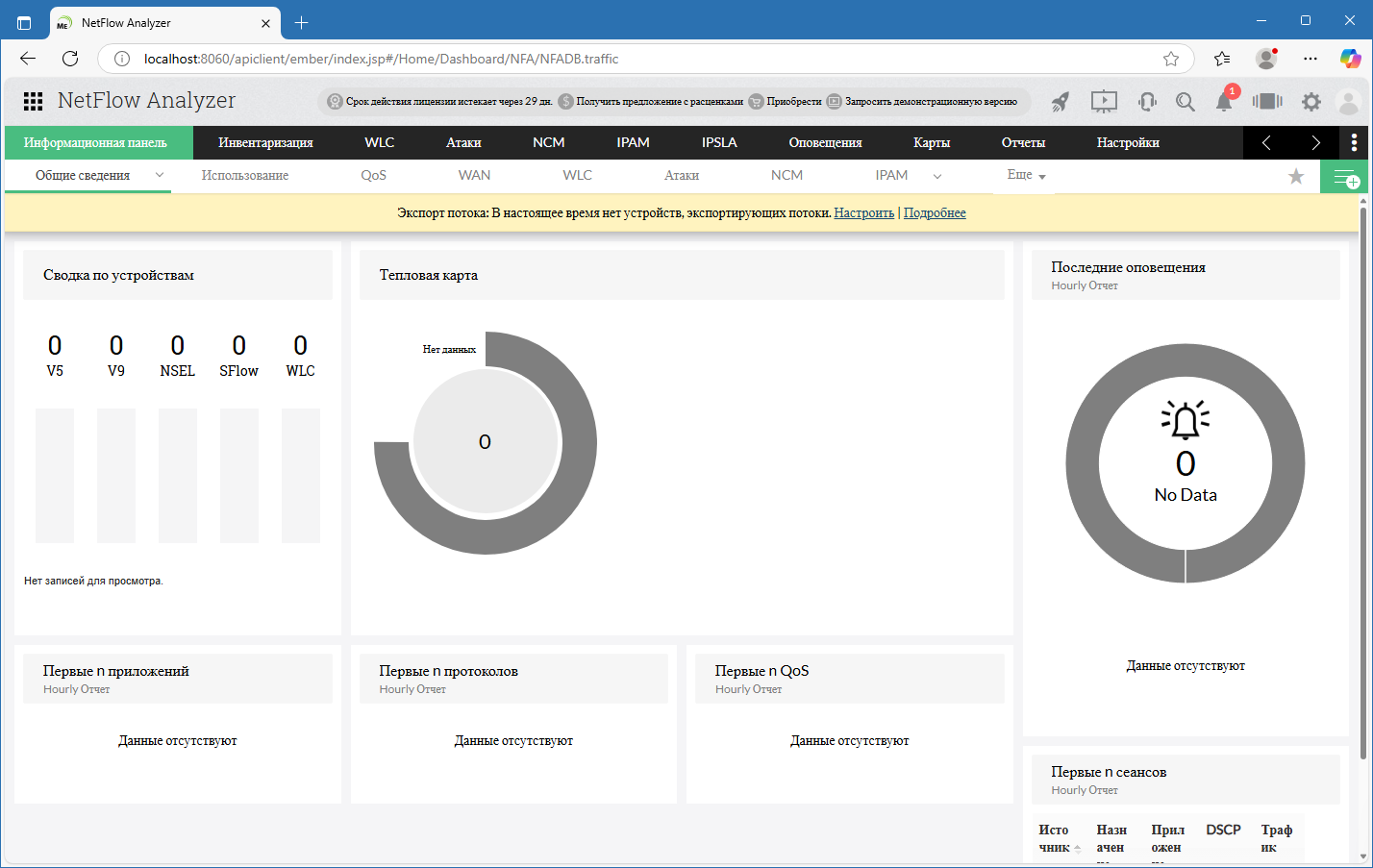
Task: Switch to the WLC subtab
Action: 577,175
